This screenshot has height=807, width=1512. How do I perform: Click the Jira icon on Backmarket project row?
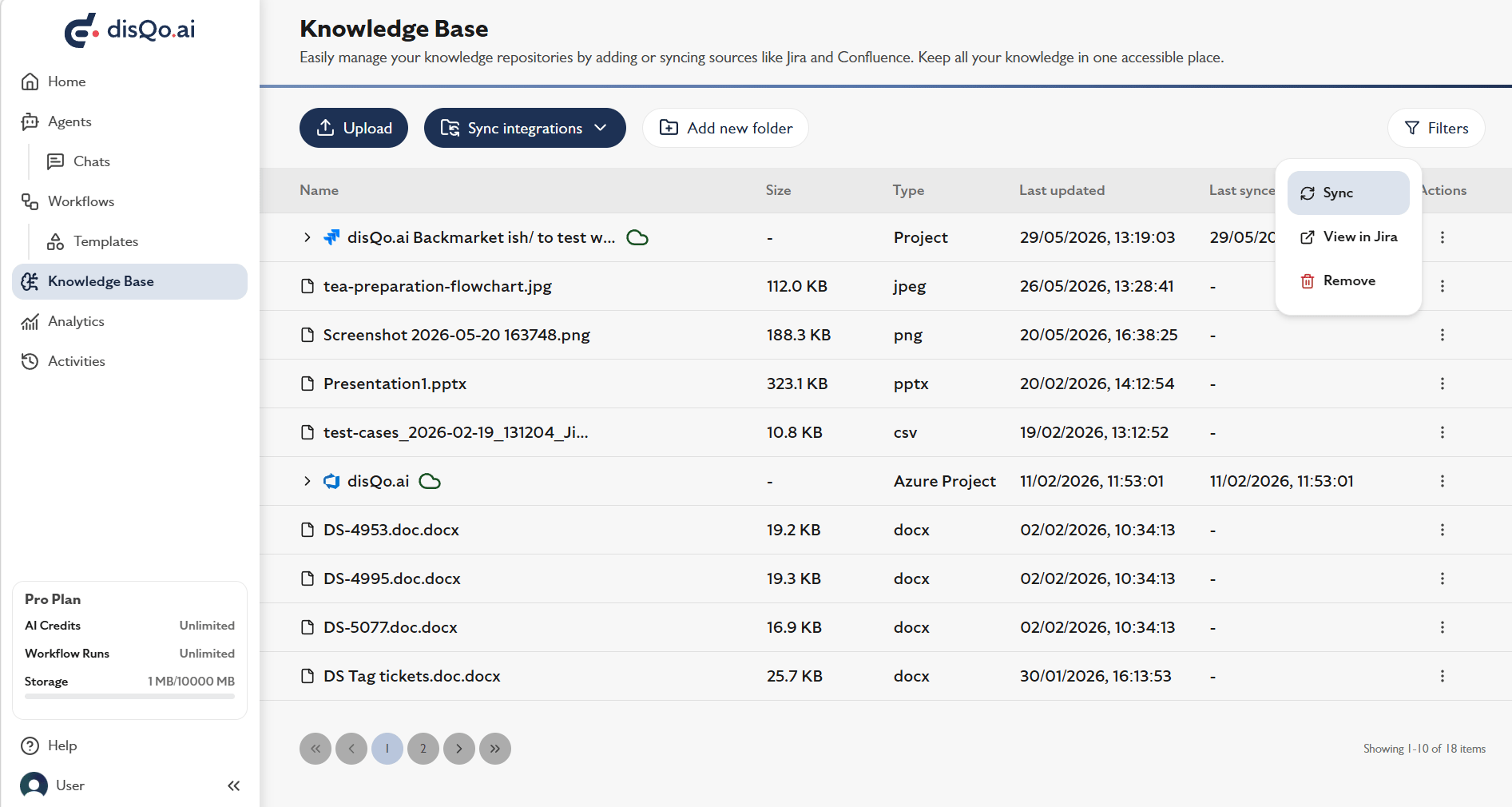coord(331,237)
